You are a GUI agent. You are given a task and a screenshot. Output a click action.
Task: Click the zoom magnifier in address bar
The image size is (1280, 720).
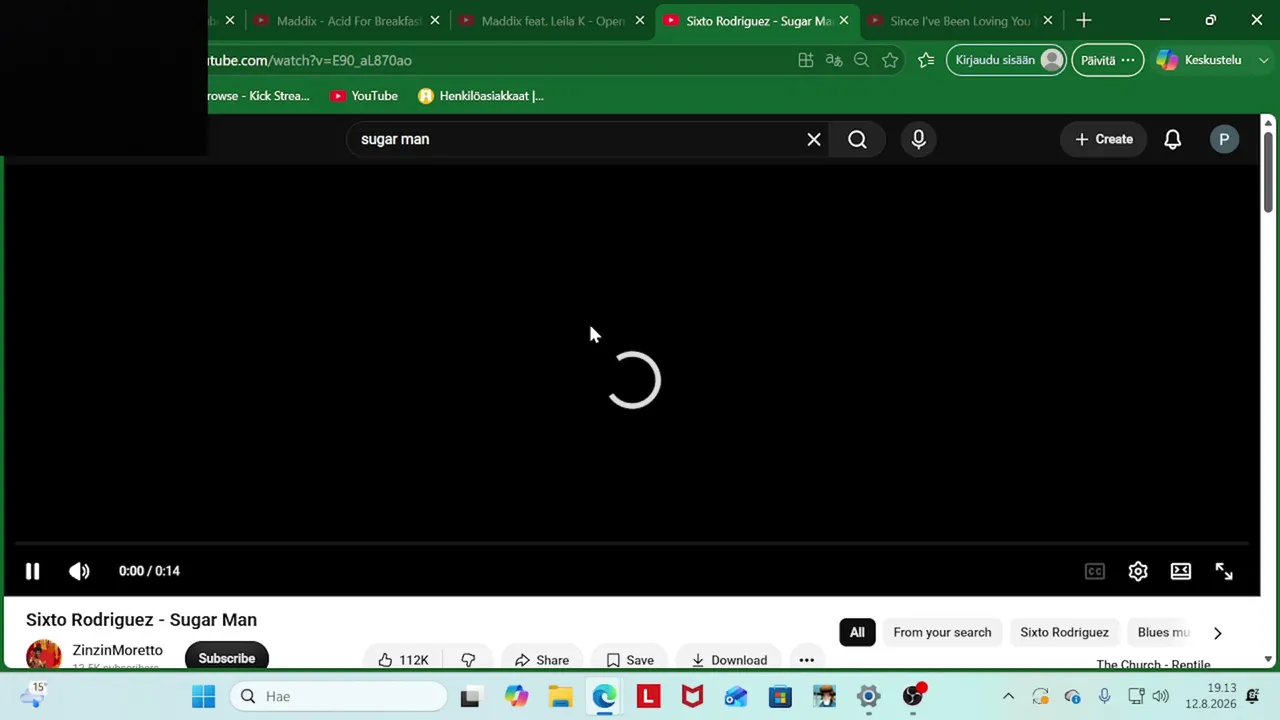point(861,60)
